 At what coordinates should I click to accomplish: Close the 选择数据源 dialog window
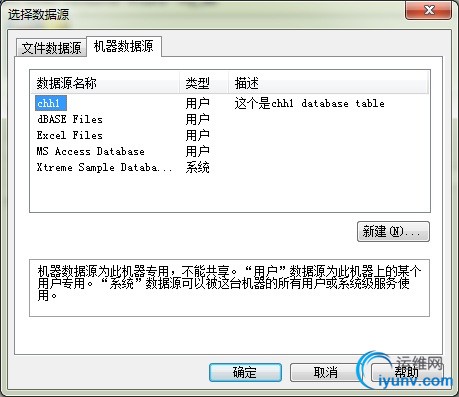[x=429, y=10]
